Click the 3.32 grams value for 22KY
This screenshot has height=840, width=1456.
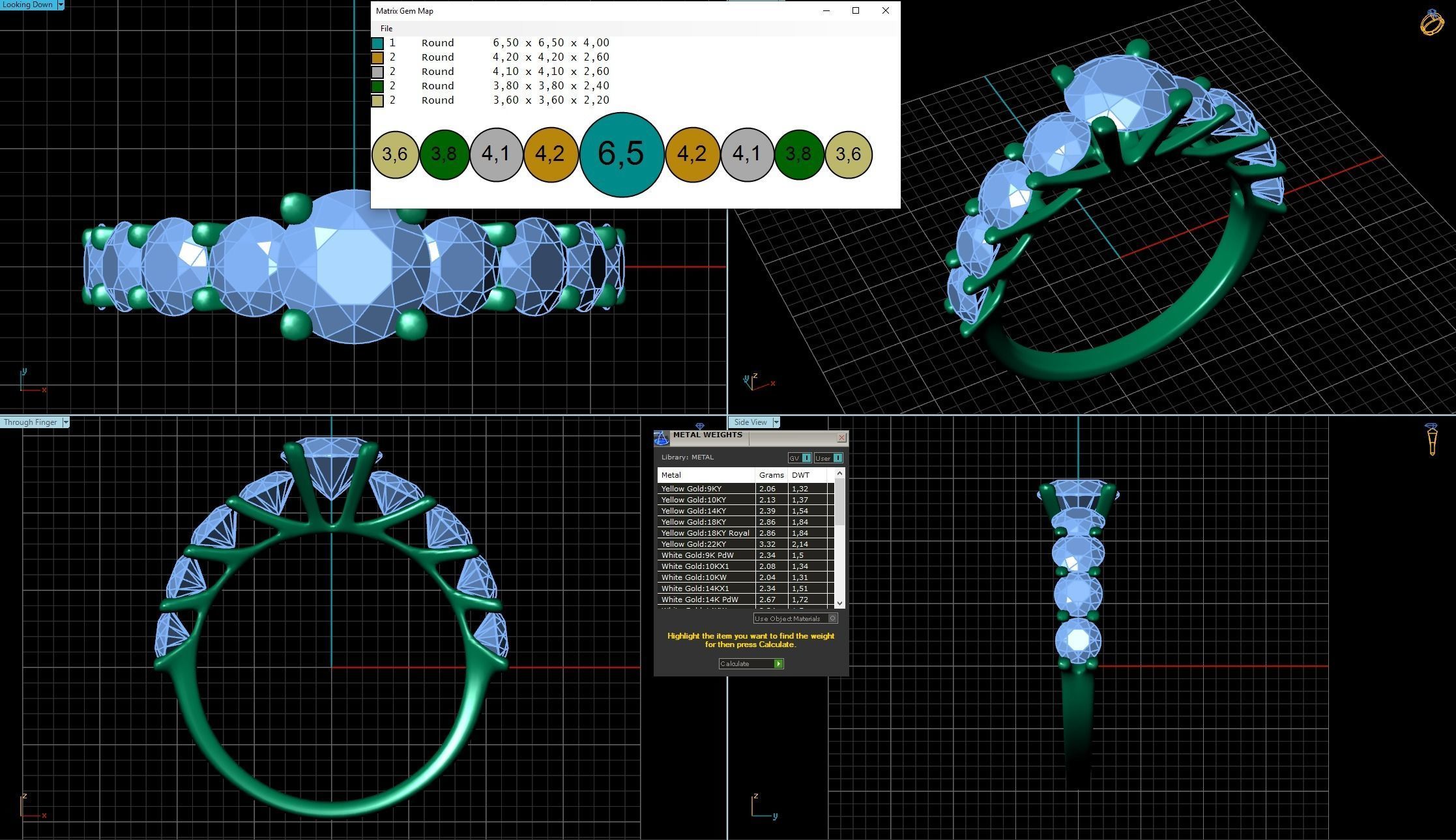point(767,544)
